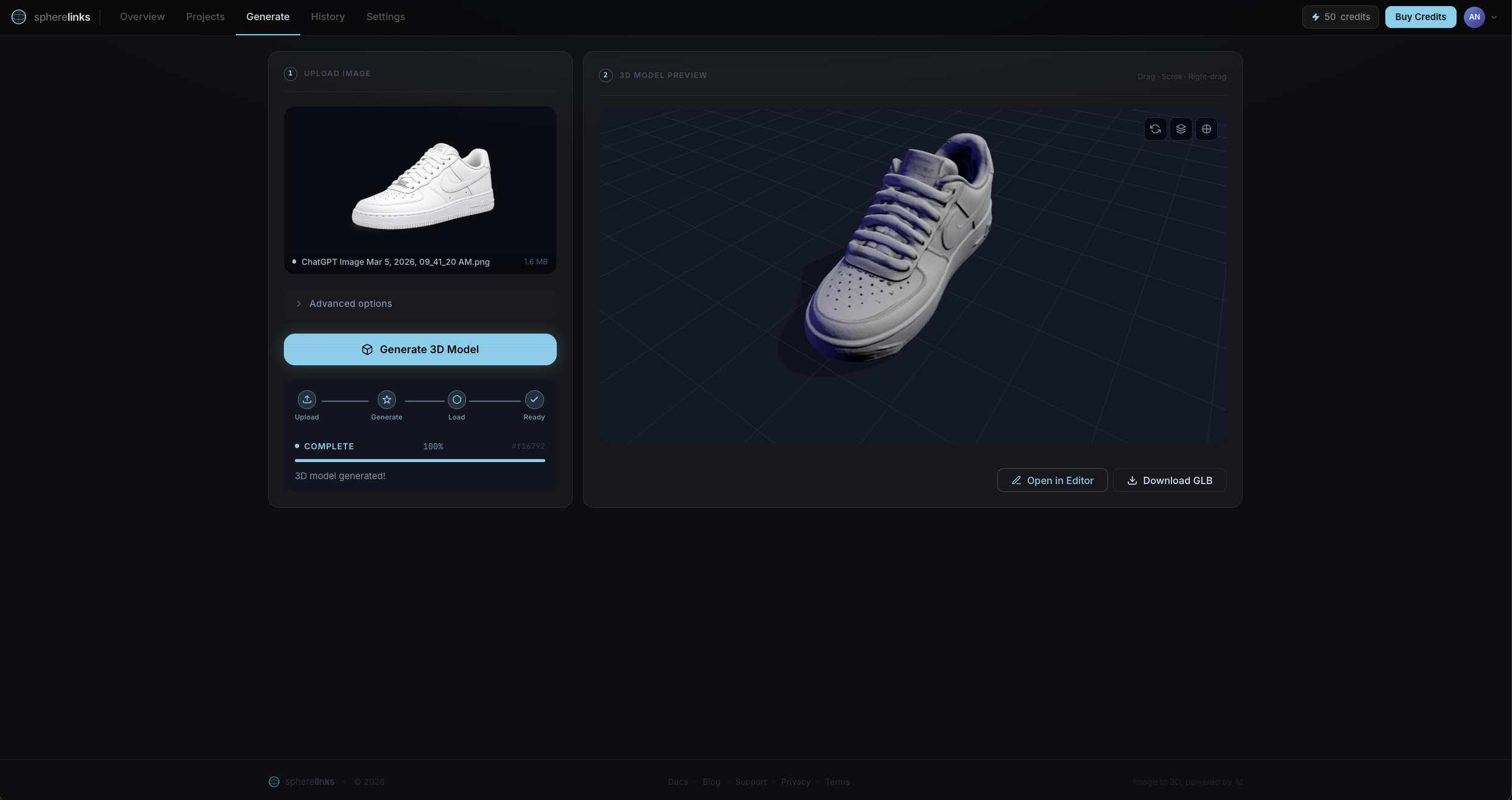The height and width of the screenshot is (800, 1512).
Task: Switch to the History tab
Action: [x=328, y=16]
